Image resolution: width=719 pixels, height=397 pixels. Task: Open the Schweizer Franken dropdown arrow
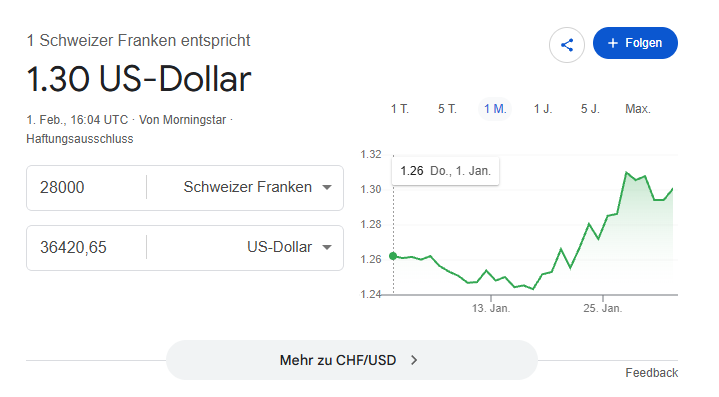[327, 187]
